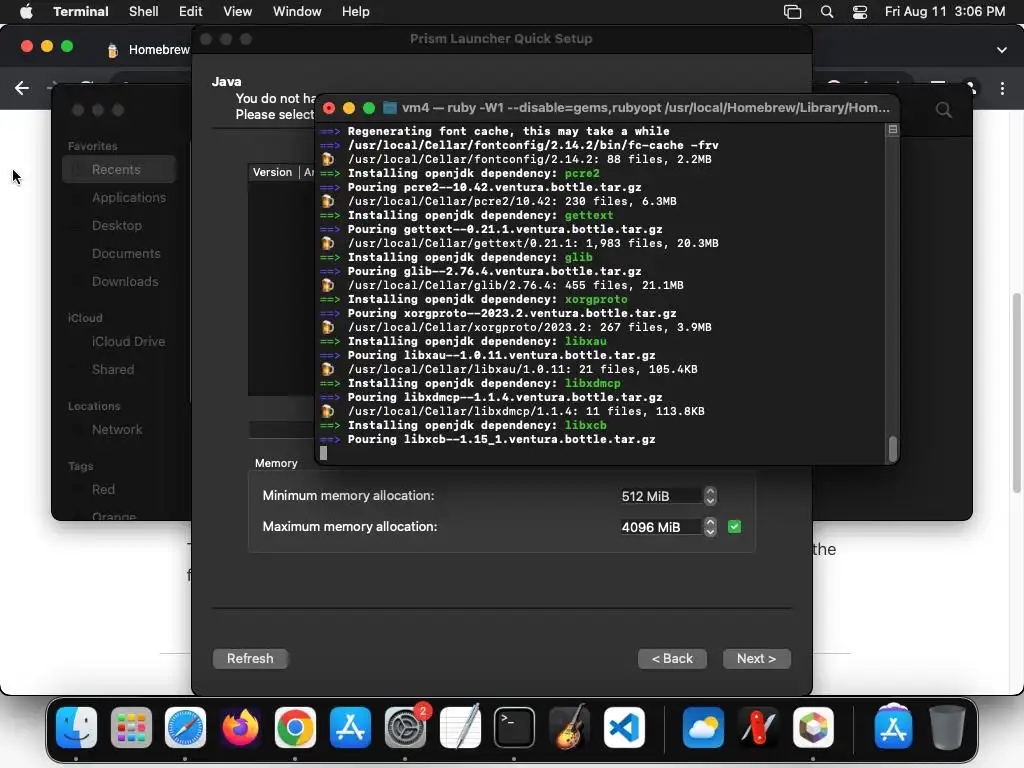Click the Stage Manager windows icon in menu bar
Screen dimensions: 1024x768
(x=792, y=12)
